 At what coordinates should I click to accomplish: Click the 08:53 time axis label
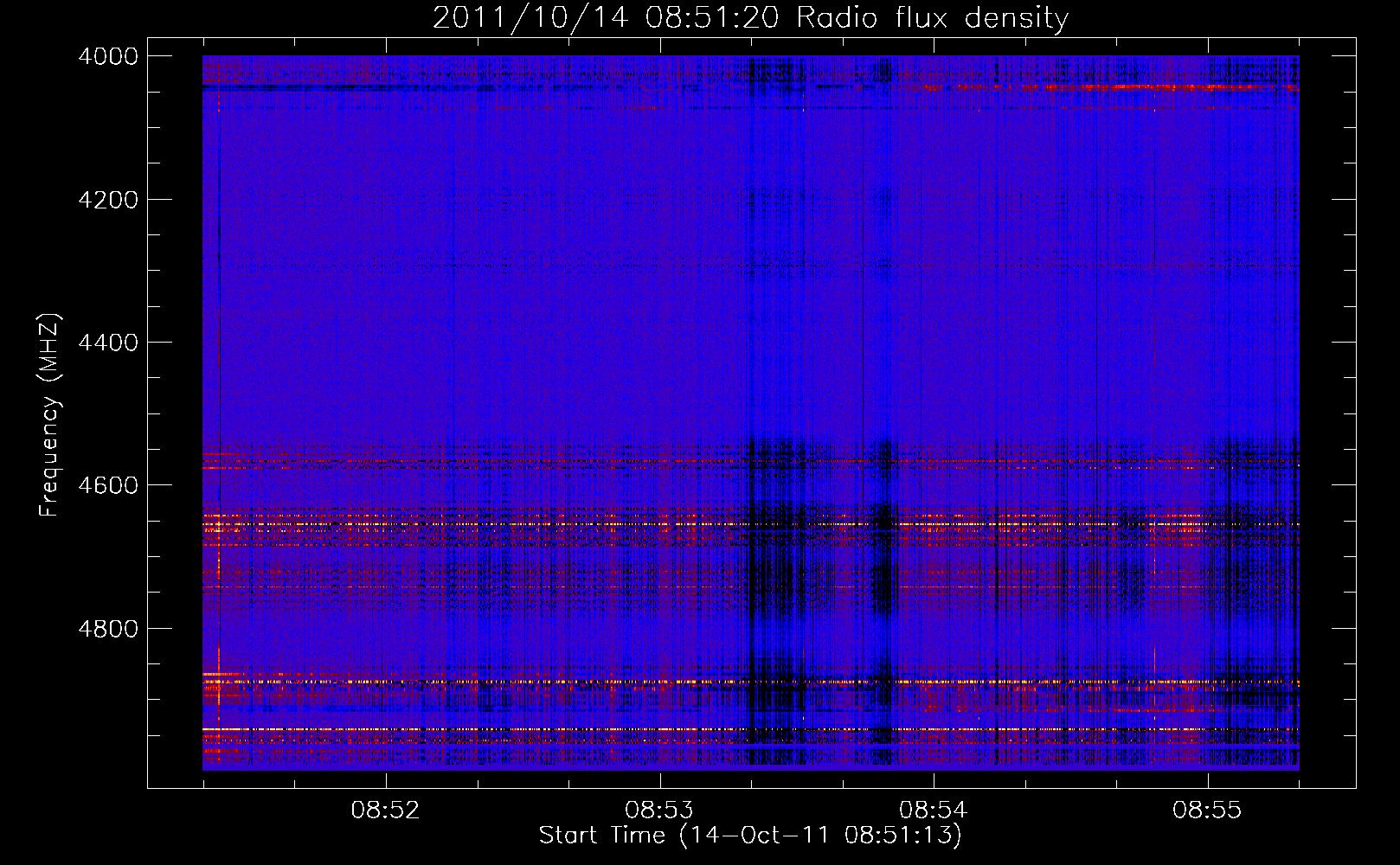(x=659, y=811)
